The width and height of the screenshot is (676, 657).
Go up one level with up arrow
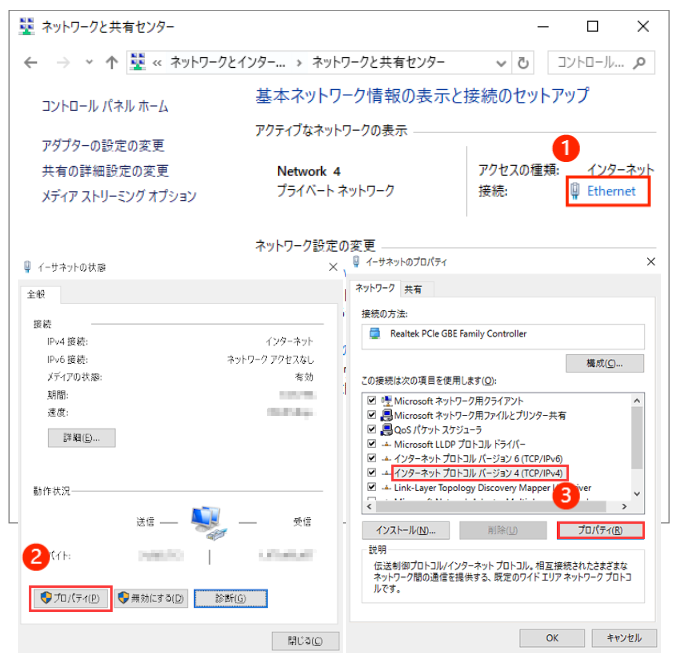(x=112, y=63)
